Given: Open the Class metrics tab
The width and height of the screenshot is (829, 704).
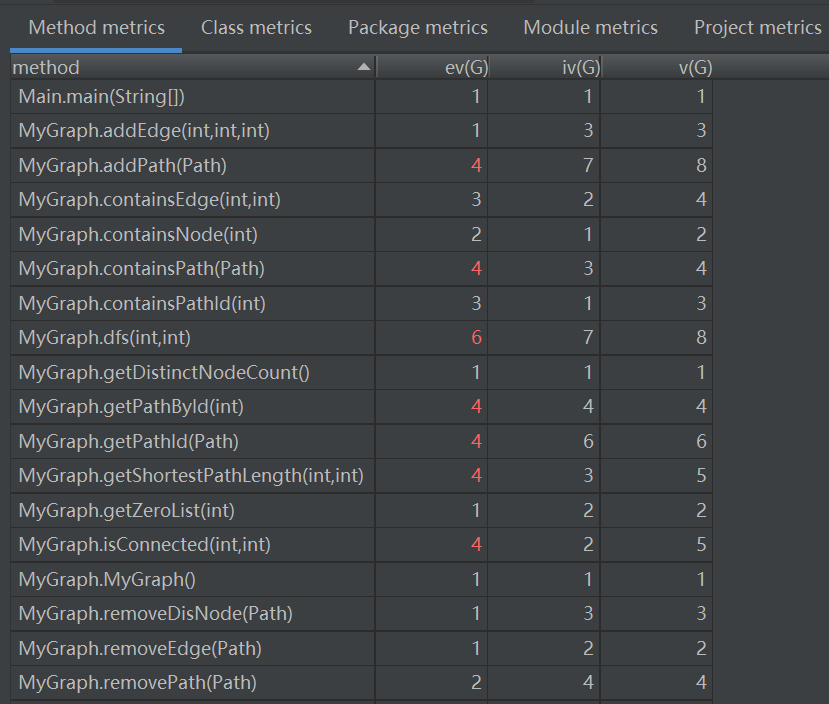Looking at the screenshot, I should pyautogui.click(x=256, y=27).
